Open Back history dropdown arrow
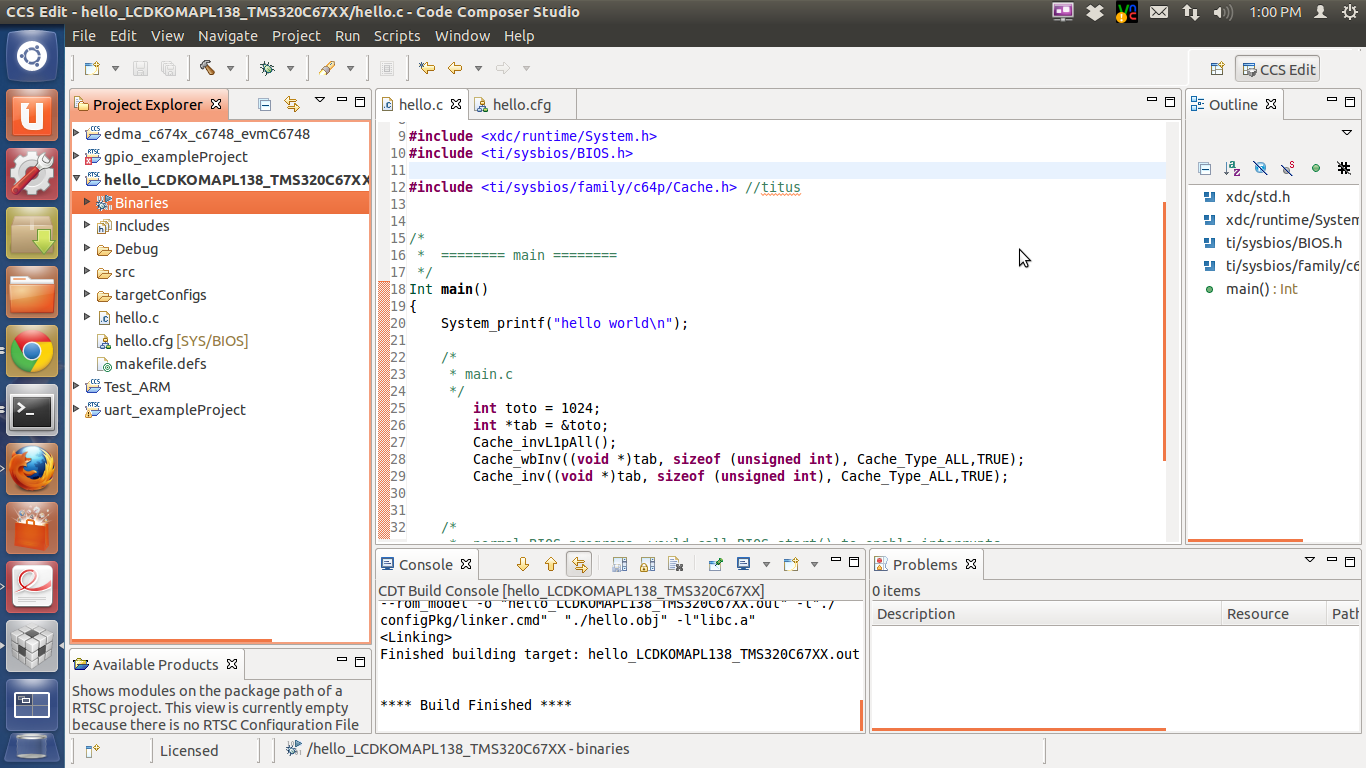 click(478, 68)
